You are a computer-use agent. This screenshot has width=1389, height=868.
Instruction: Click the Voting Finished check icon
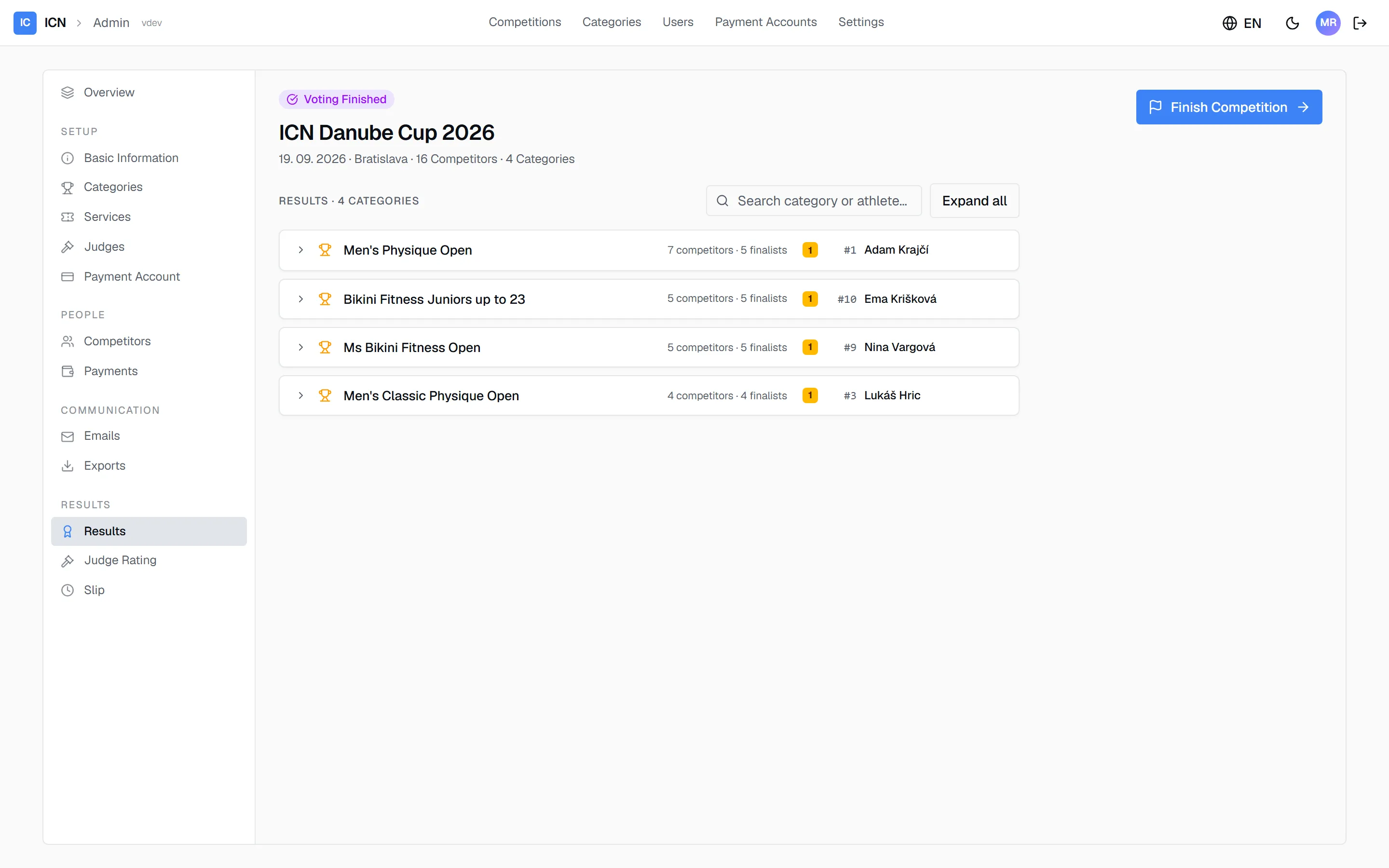pos(292,99)
